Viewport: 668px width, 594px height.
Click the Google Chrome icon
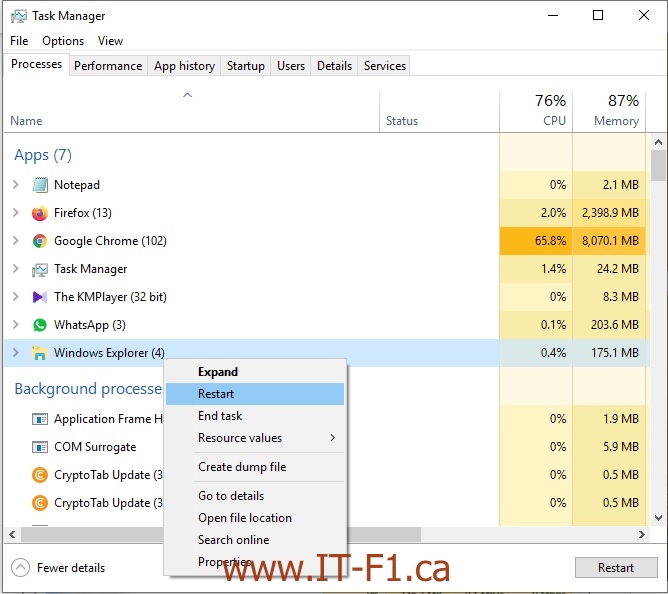click(x=40, y=241)
